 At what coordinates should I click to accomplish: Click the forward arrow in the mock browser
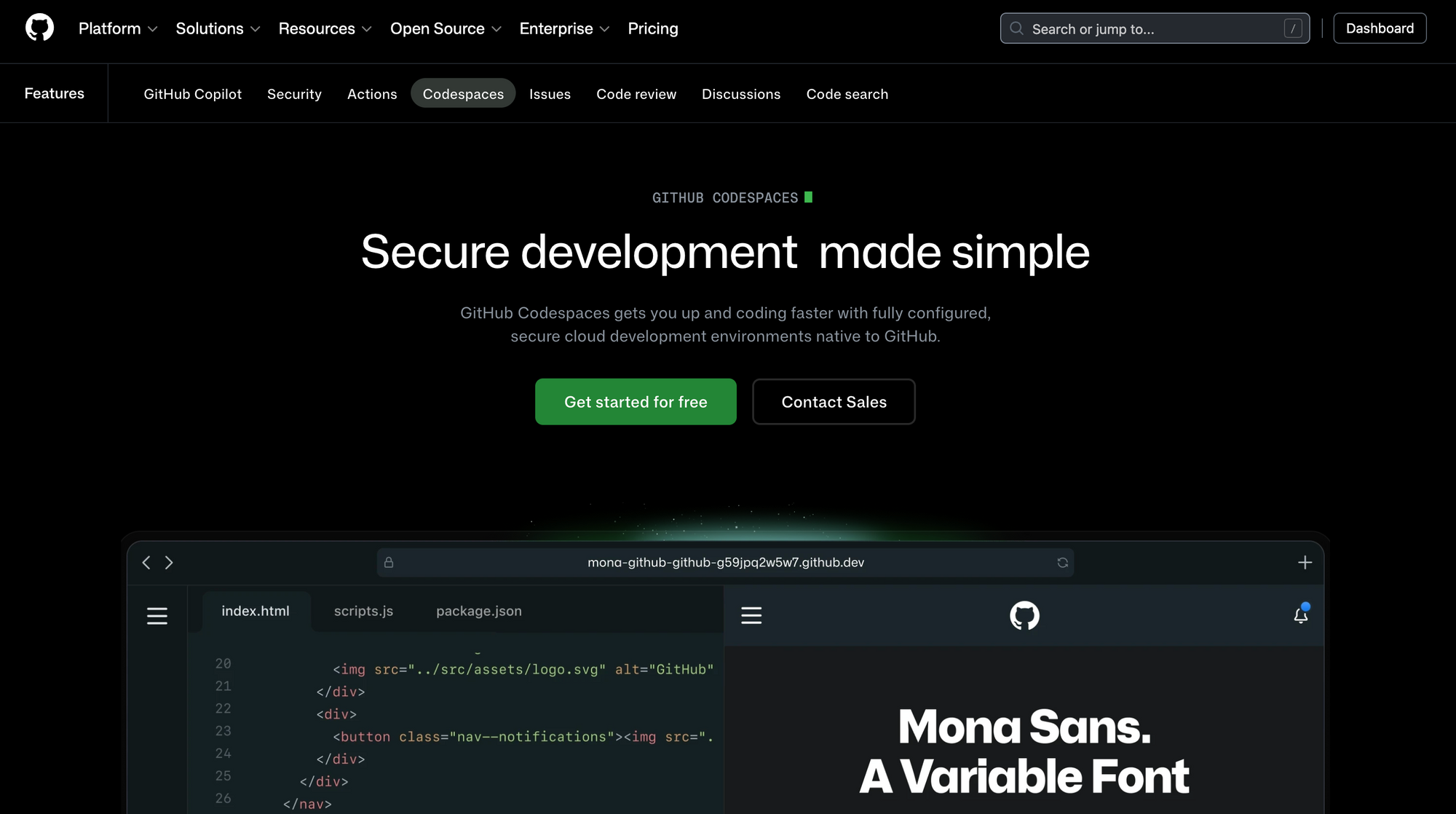point(169,562)
